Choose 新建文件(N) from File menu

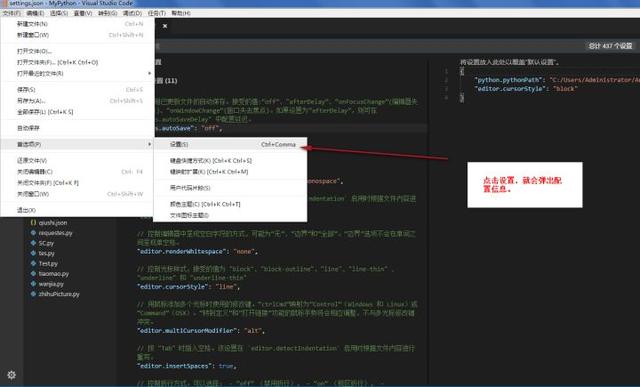pyautogui.click(x=78, y=24)
